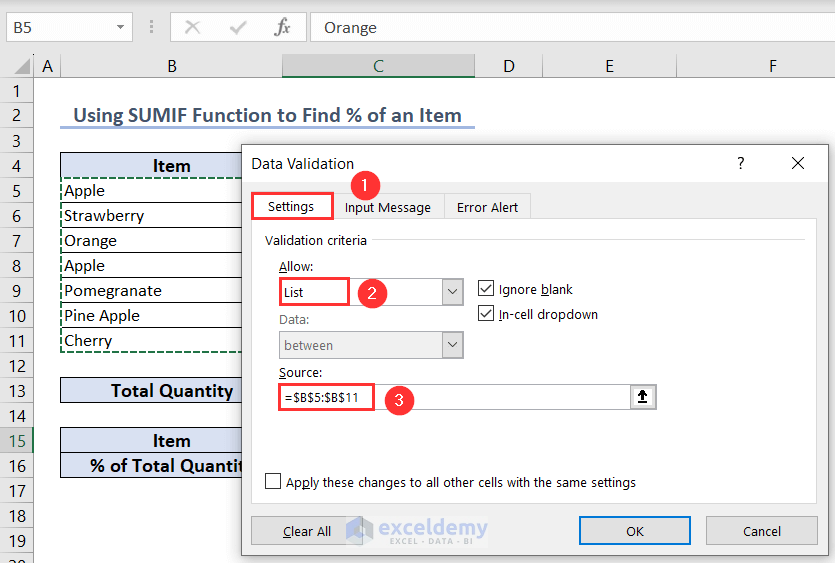Click the Clear All button

tap(306, 531)
